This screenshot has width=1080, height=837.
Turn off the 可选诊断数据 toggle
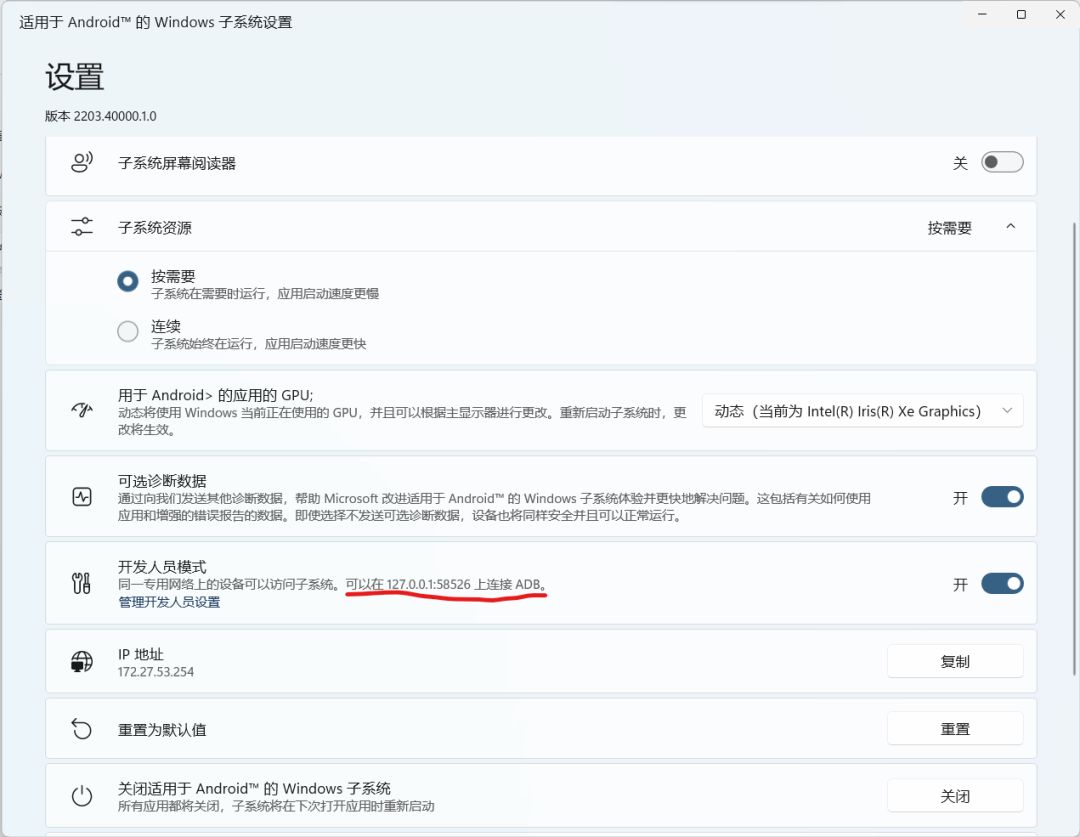(x=1002, y=497)
